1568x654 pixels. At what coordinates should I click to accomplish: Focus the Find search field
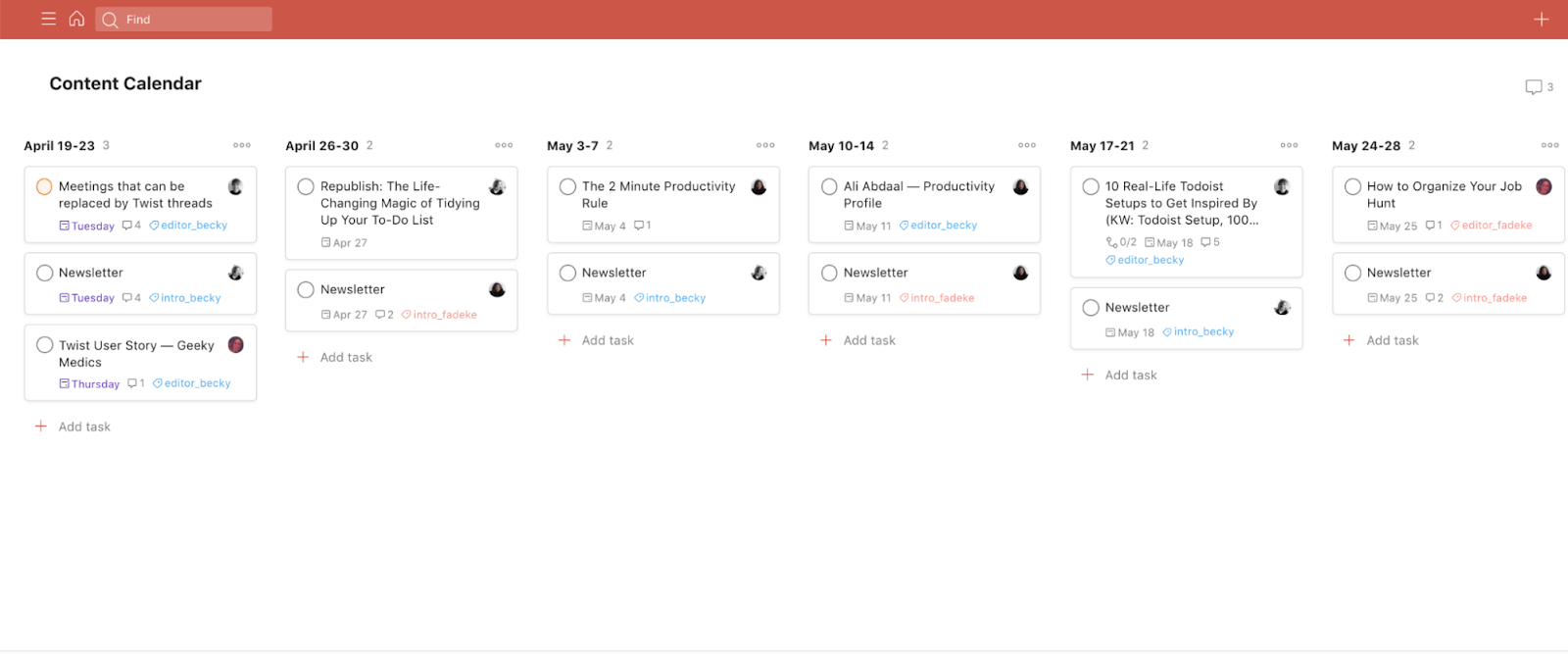tap(183, 19)
